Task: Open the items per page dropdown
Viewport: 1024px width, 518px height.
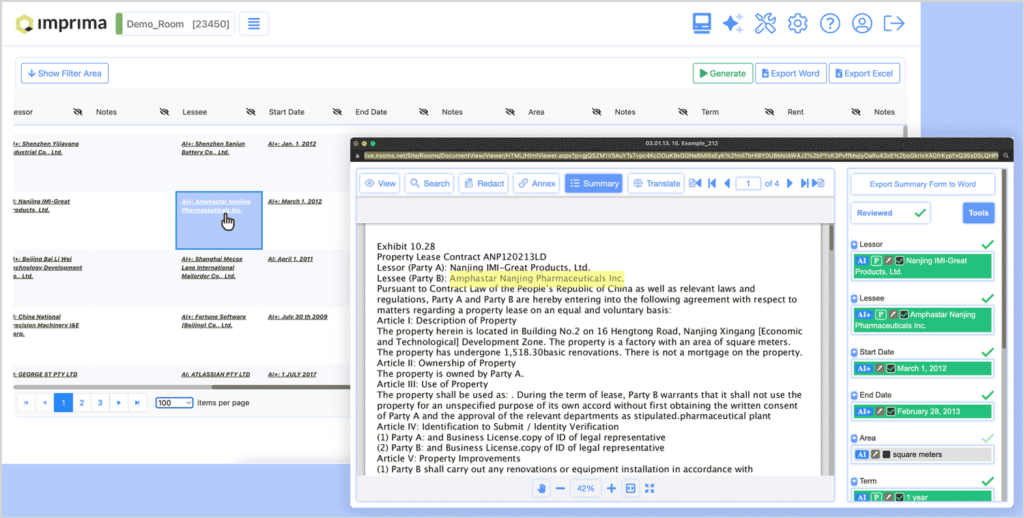Action: pyautogui.click(x=174, y=403)
